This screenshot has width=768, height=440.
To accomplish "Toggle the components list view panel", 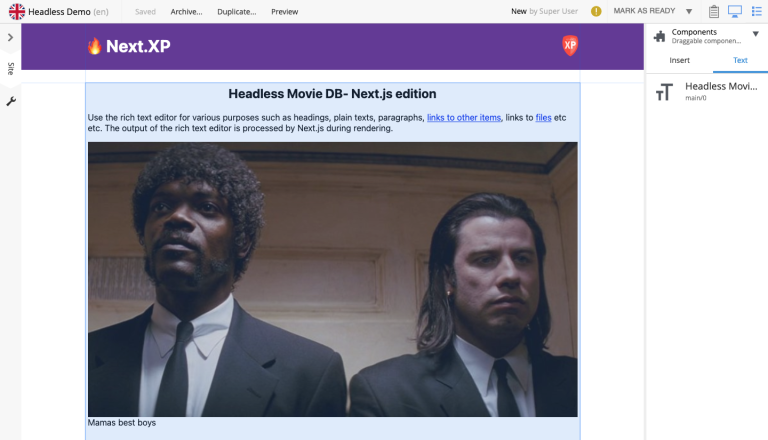I will 756,11.
